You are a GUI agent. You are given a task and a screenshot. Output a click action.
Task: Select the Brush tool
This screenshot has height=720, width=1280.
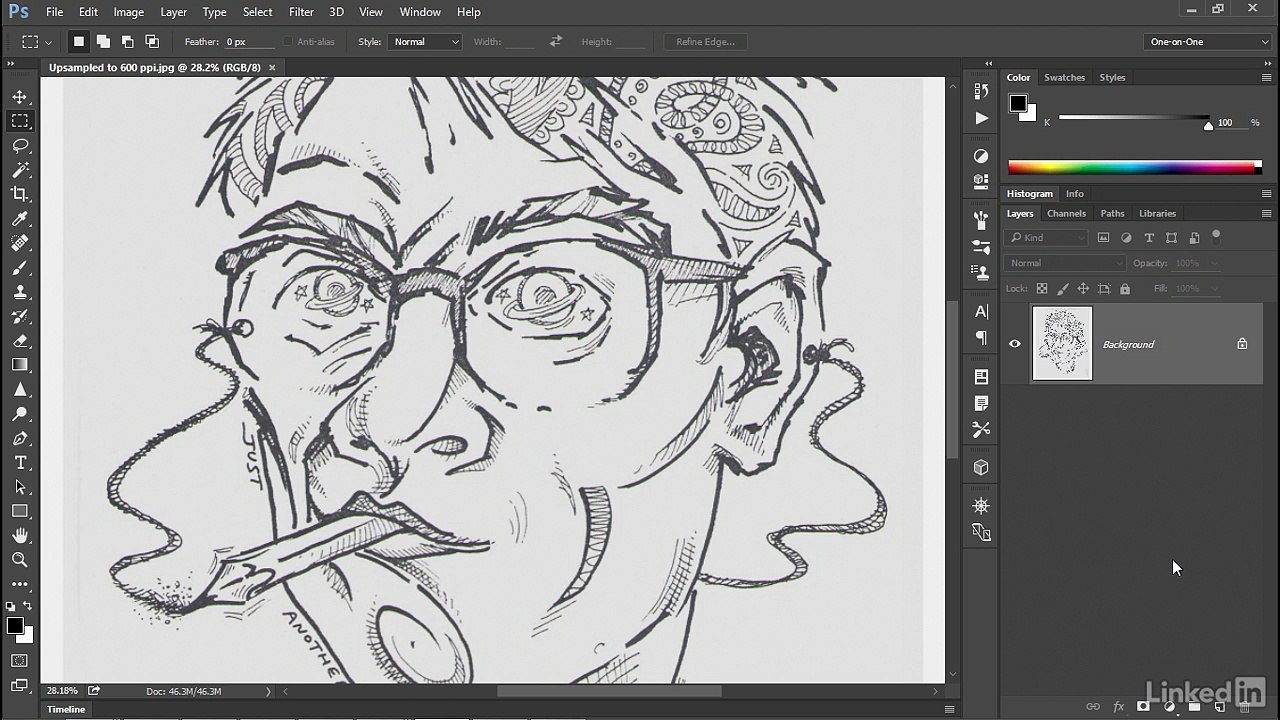tap(20, 268)
